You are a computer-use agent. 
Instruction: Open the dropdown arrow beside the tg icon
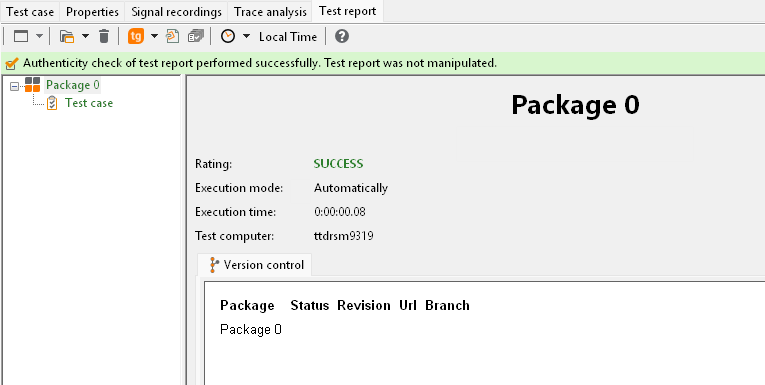click(155, 37)
